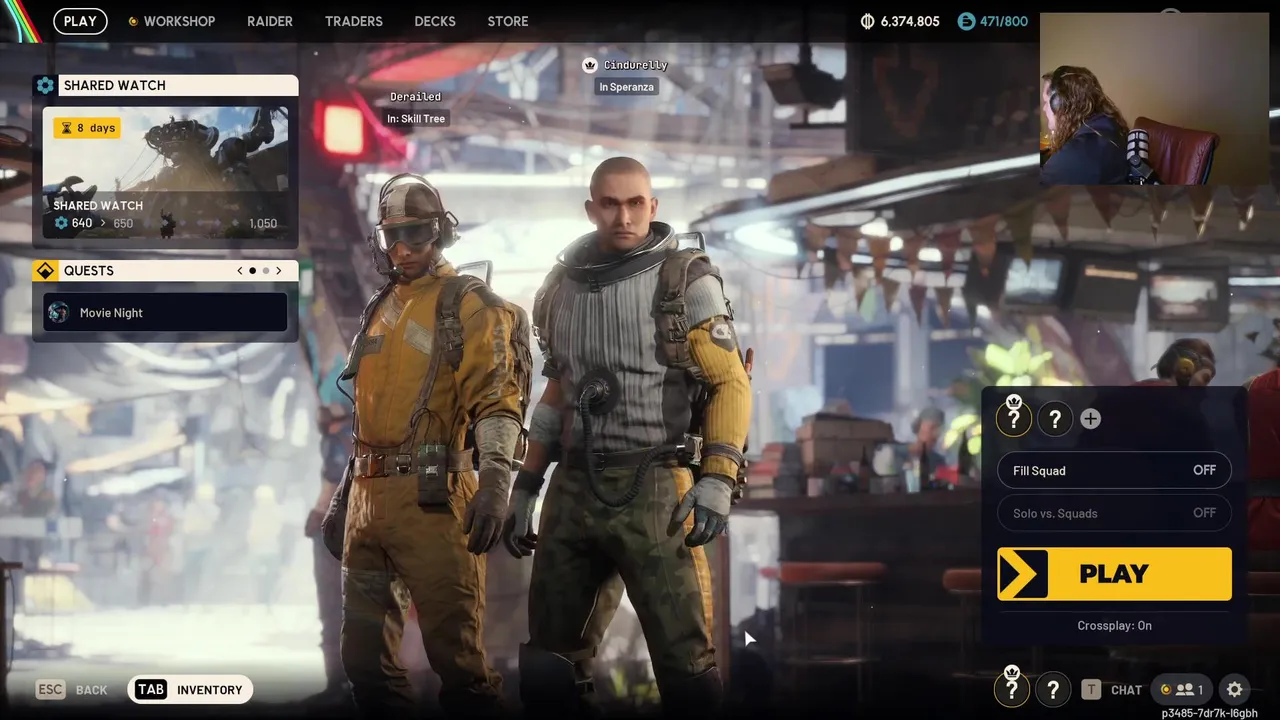Viewport: 1280px width, 720px height.
Task: Click the Movie Night quest avatar icon
Action: [59, 313]
